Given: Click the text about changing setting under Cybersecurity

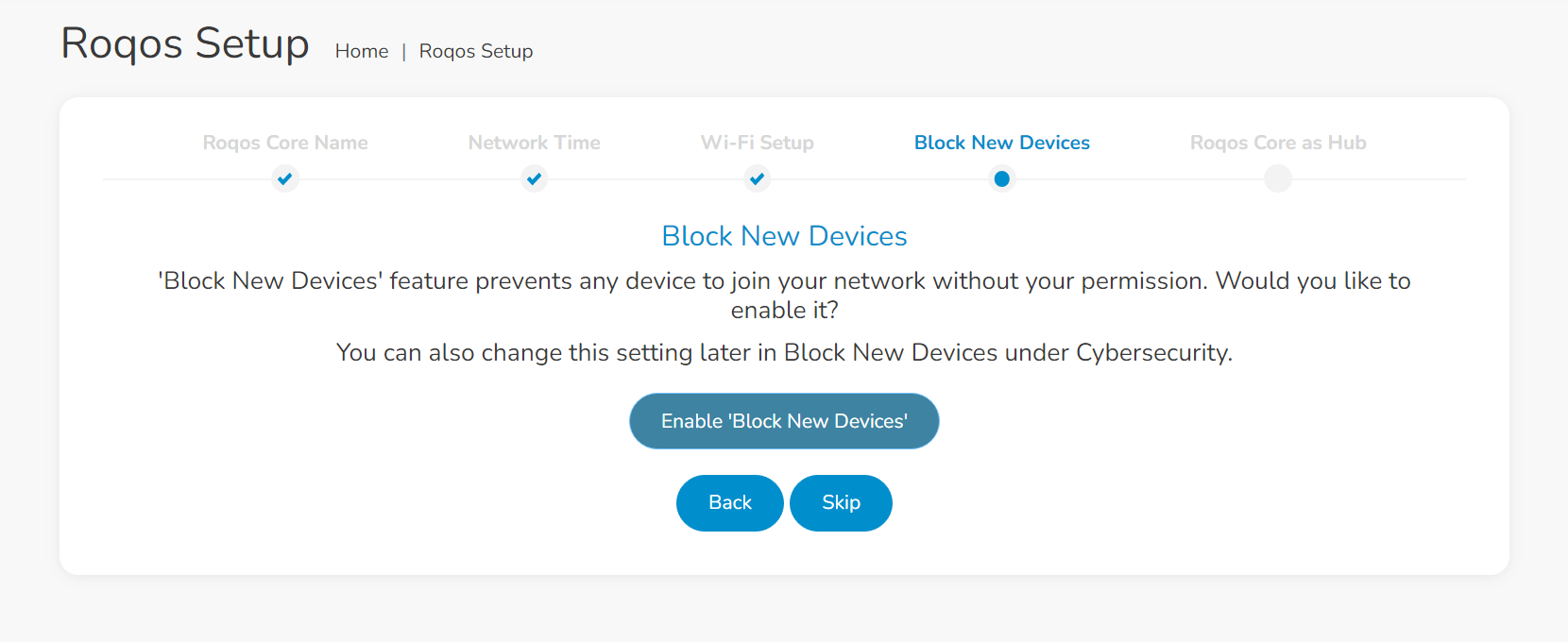Looking at the screenshot, I should click(784, 353).
